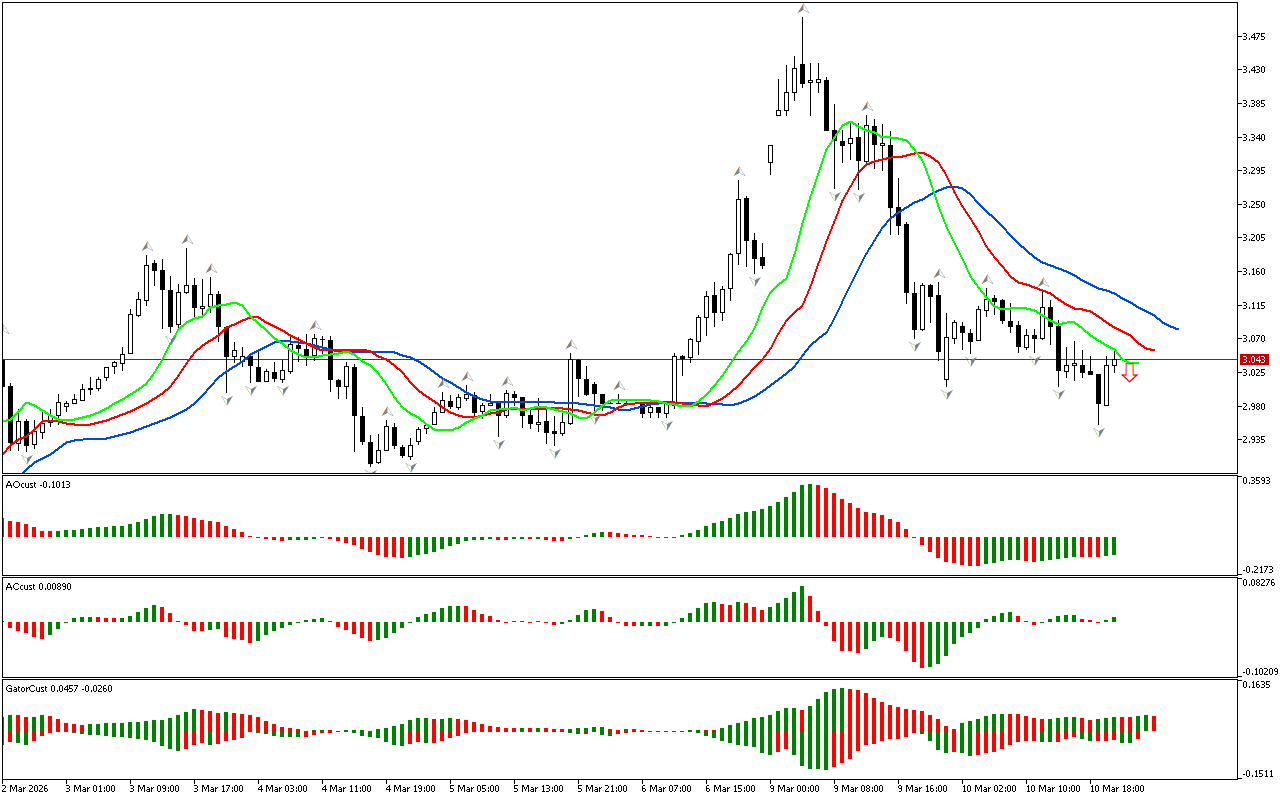Click the ACcust indicator label
This screenshot has height=800, width=1280.
point(39,586)
